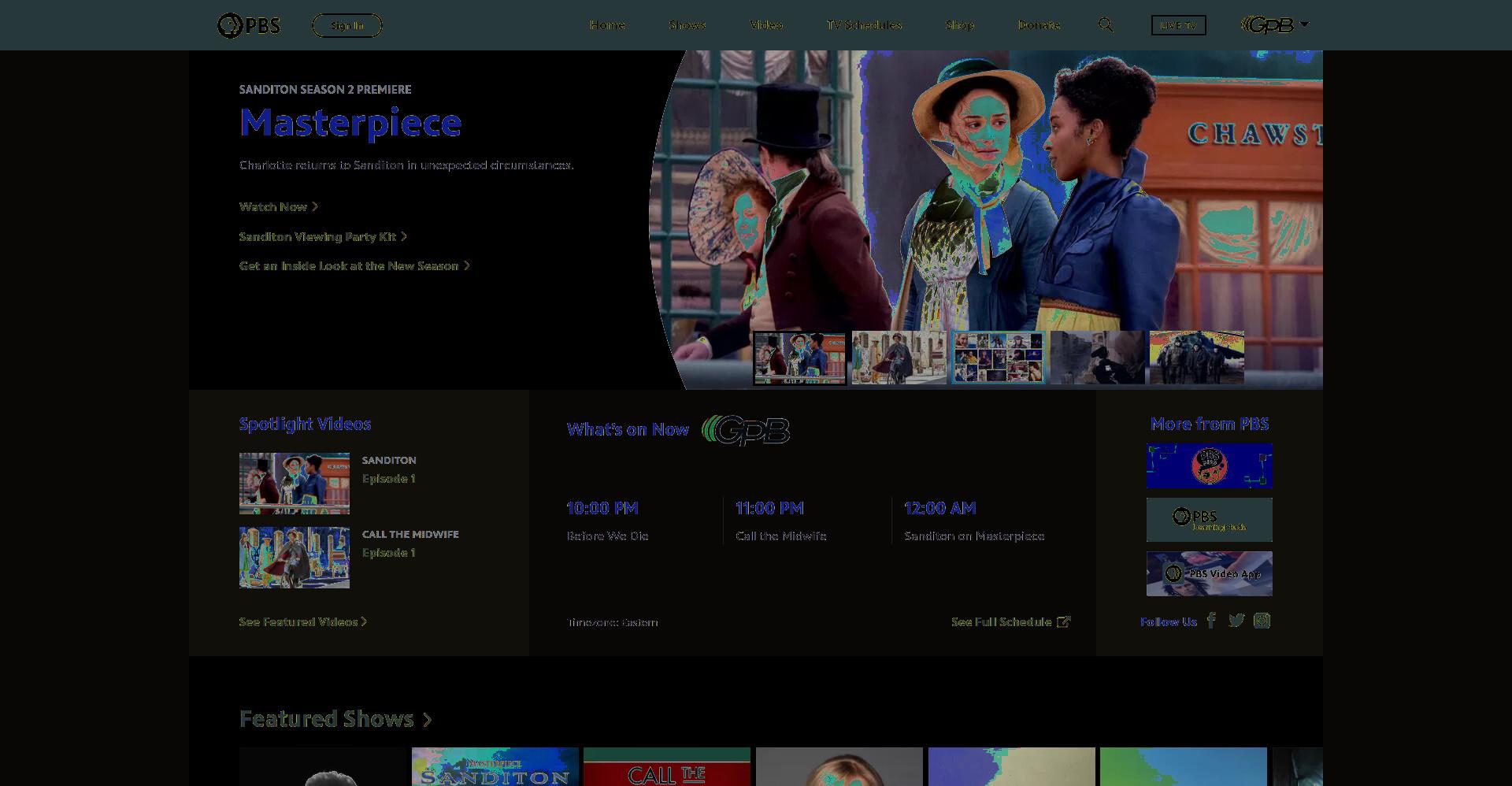Play the Sanditon Episode 1 spotlight thumbnail
This screenshot has width=1512, height=786.
295,484
